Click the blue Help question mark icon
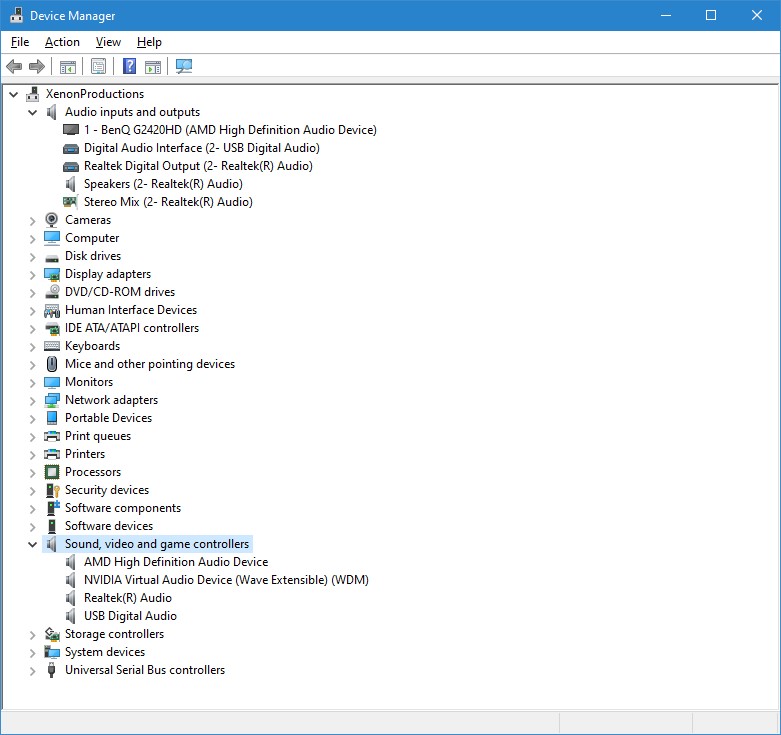 pos(129,67)
